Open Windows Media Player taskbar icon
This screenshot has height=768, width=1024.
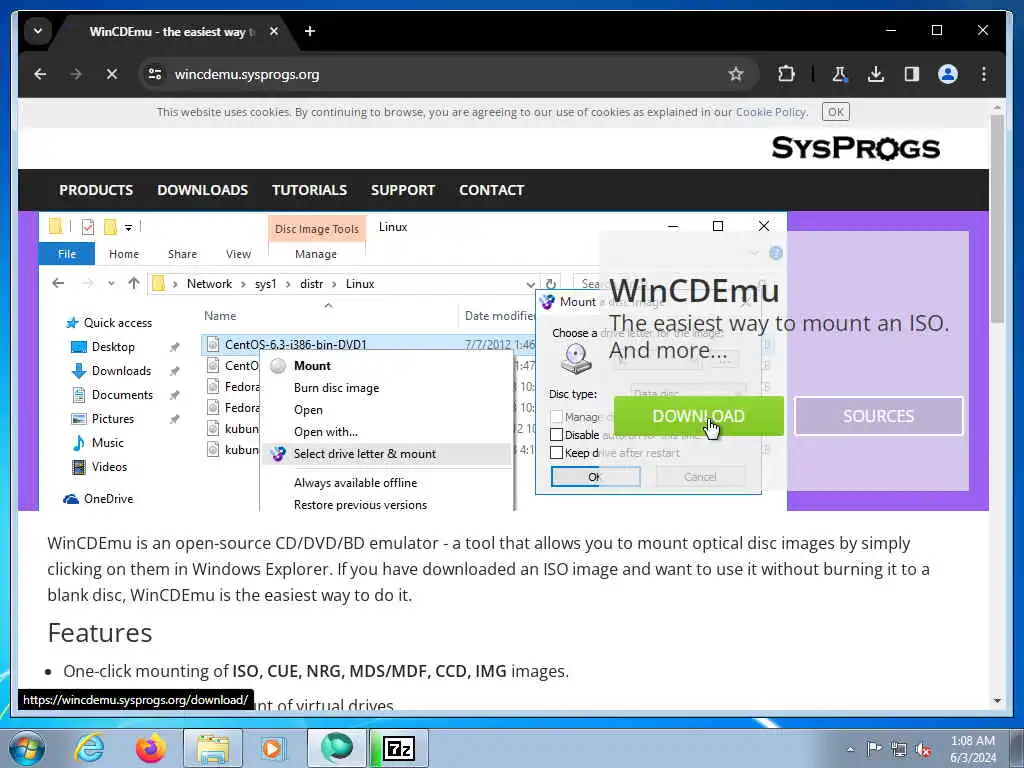pos(274,748)
